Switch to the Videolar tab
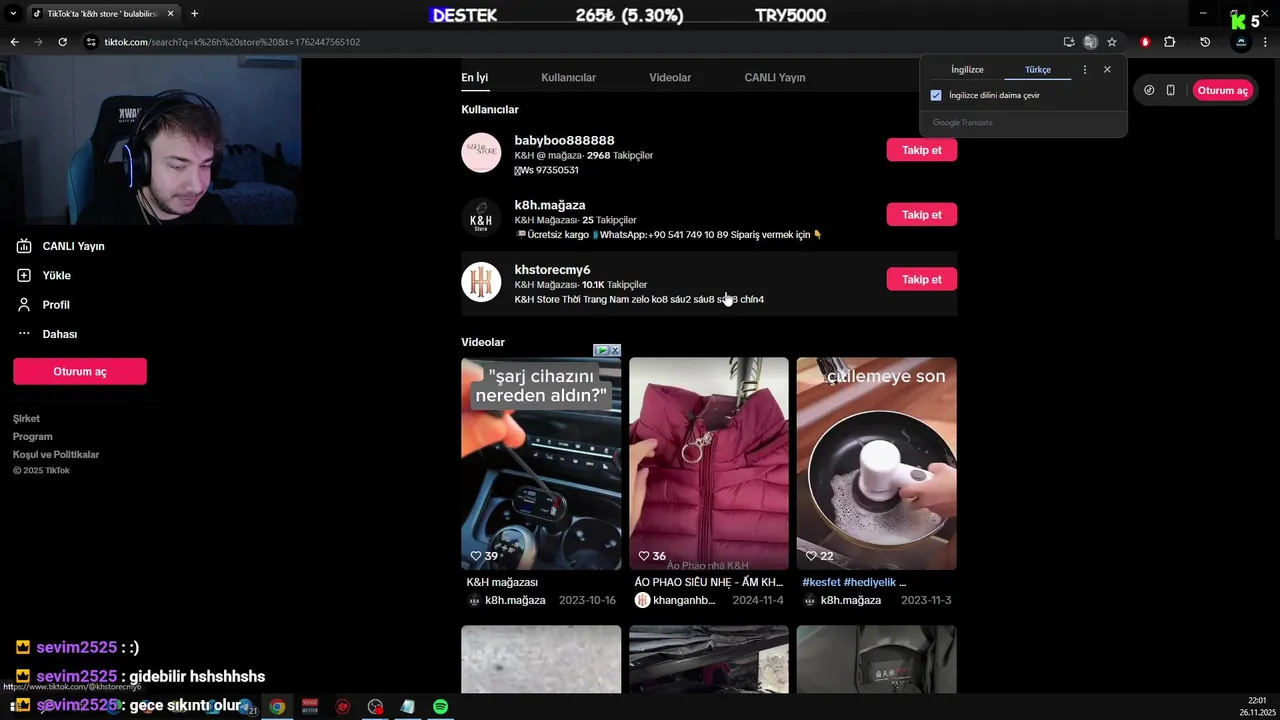Viewport: 1280px width, 720px height. point(670,78)
